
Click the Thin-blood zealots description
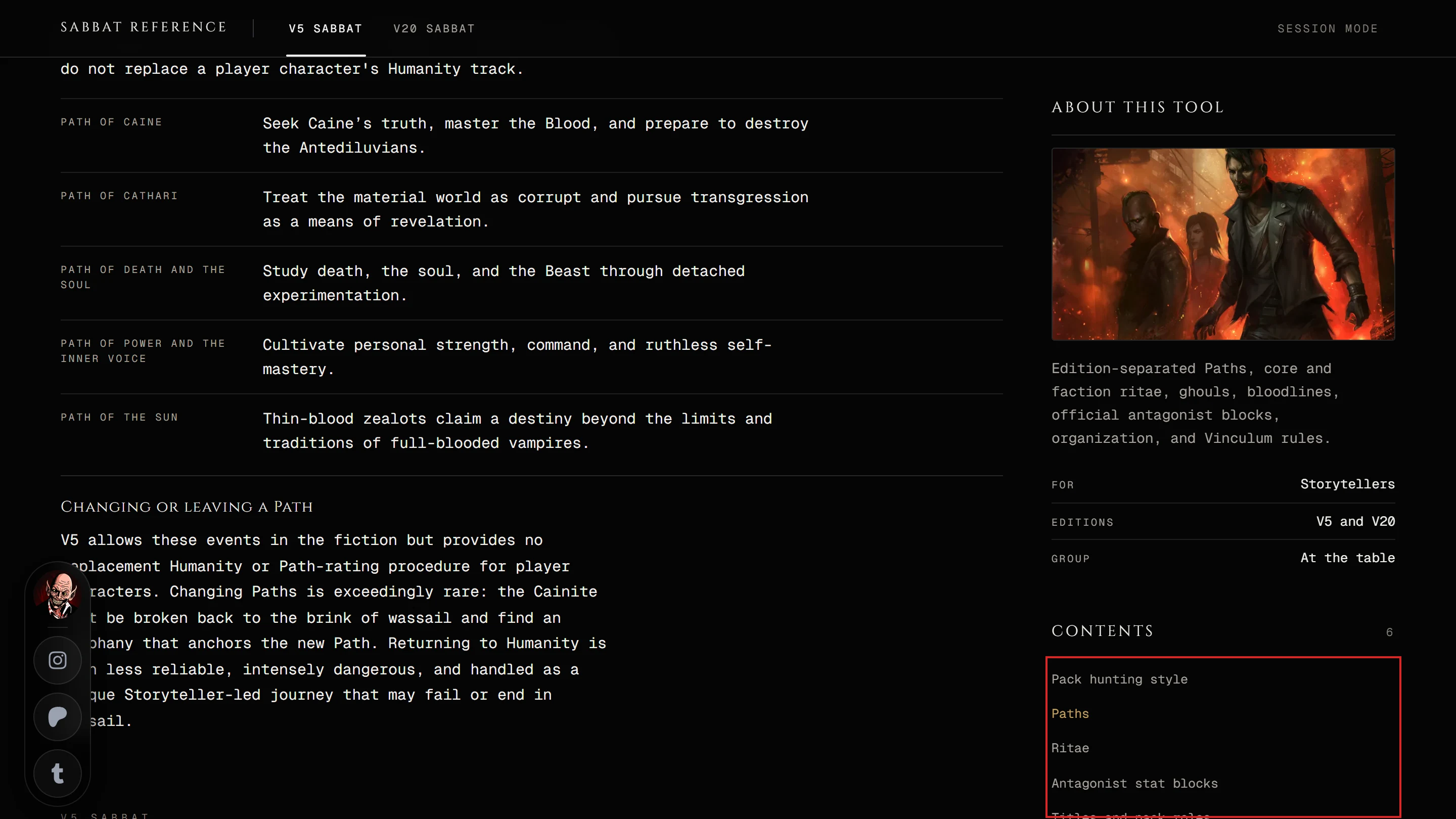[517, 431]
